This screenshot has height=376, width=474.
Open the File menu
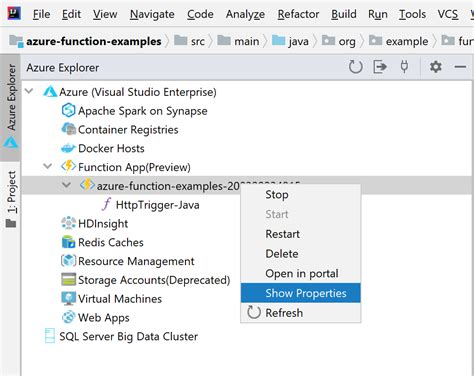41,14
